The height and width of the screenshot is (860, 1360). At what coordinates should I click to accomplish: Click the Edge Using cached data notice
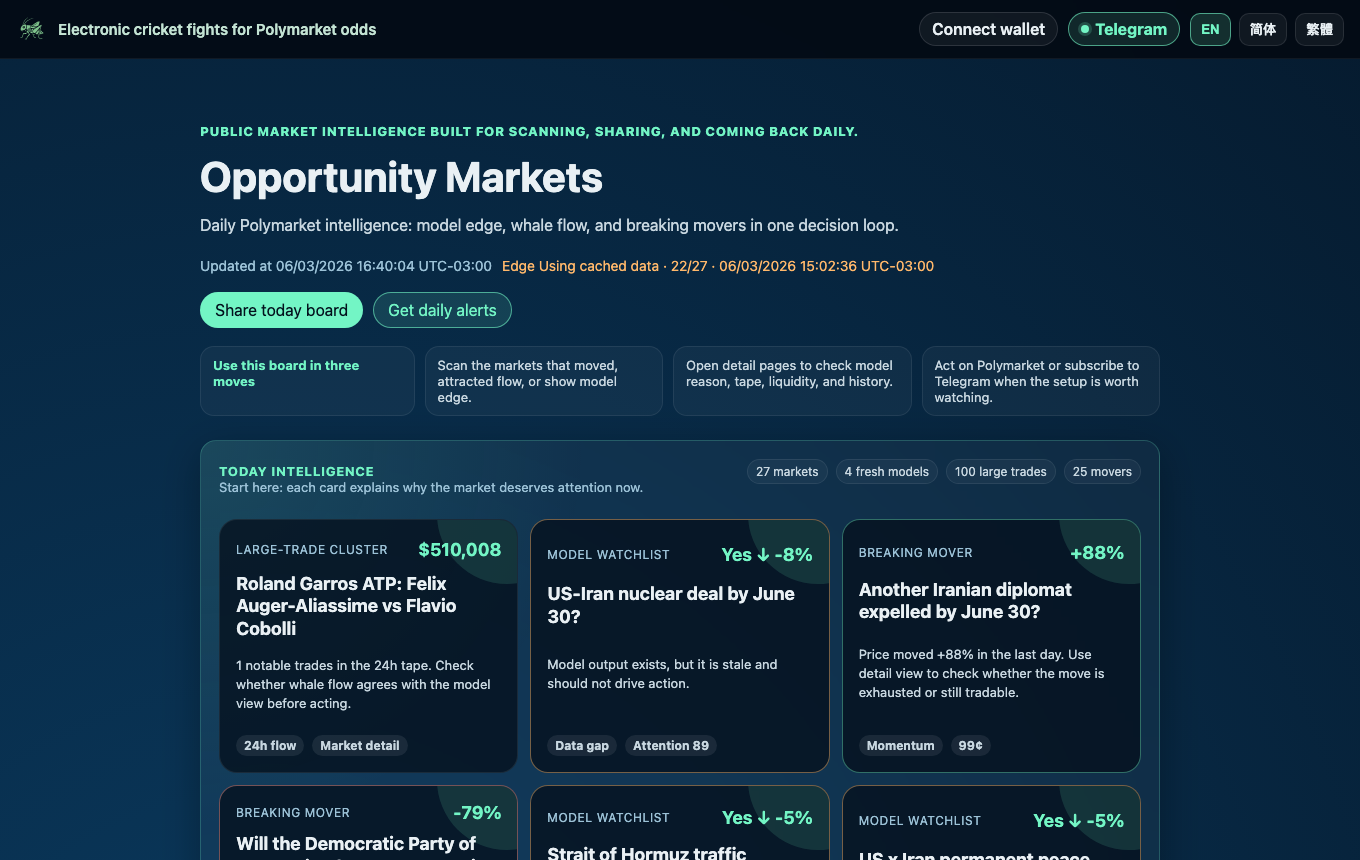[718, 266]
